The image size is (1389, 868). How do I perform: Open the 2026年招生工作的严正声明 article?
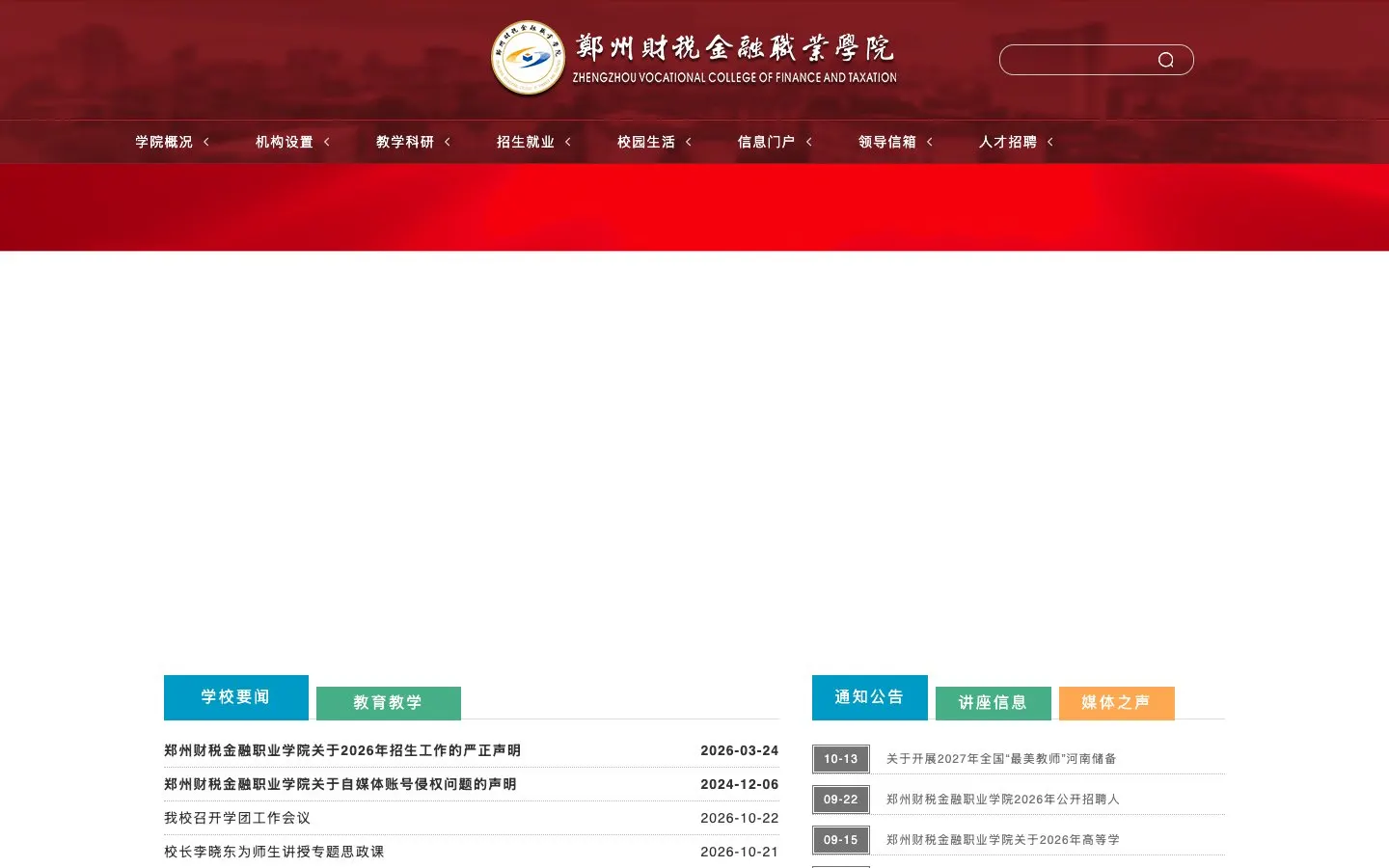[x=342, y=750]
